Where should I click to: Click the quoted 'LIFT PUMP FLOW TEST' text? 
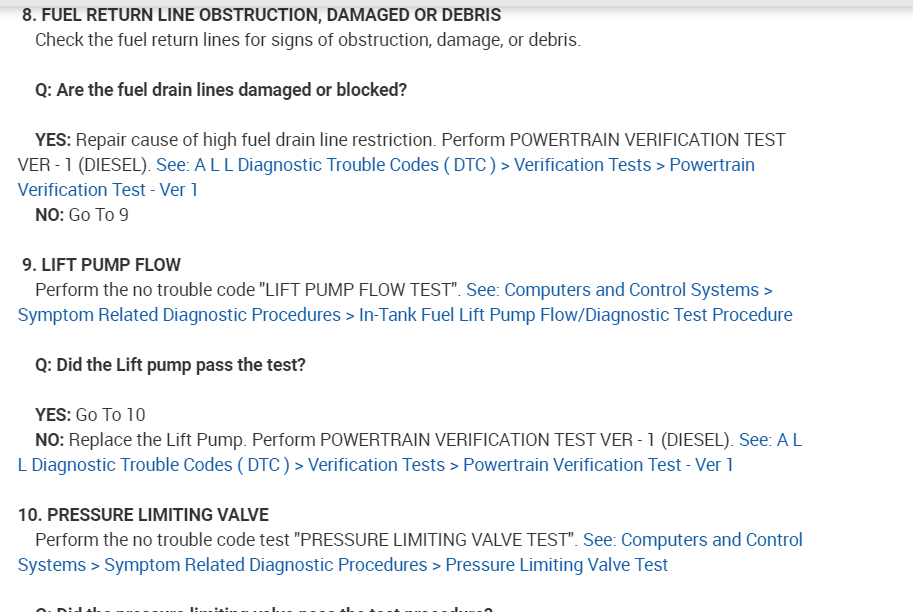point(360,290)
